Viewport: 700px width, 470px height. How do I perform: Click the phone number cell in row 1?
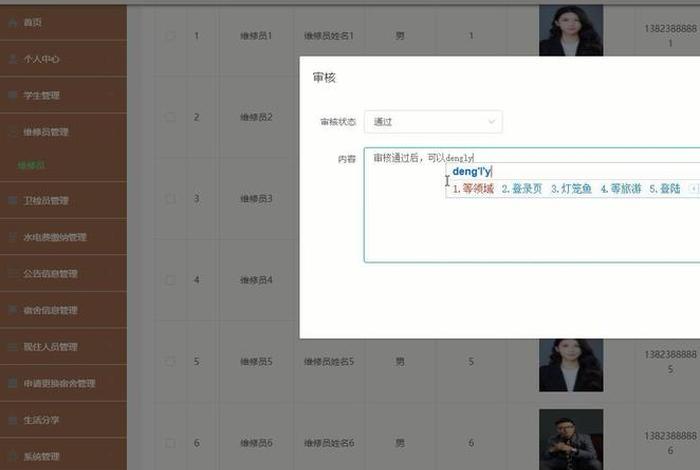670,36
